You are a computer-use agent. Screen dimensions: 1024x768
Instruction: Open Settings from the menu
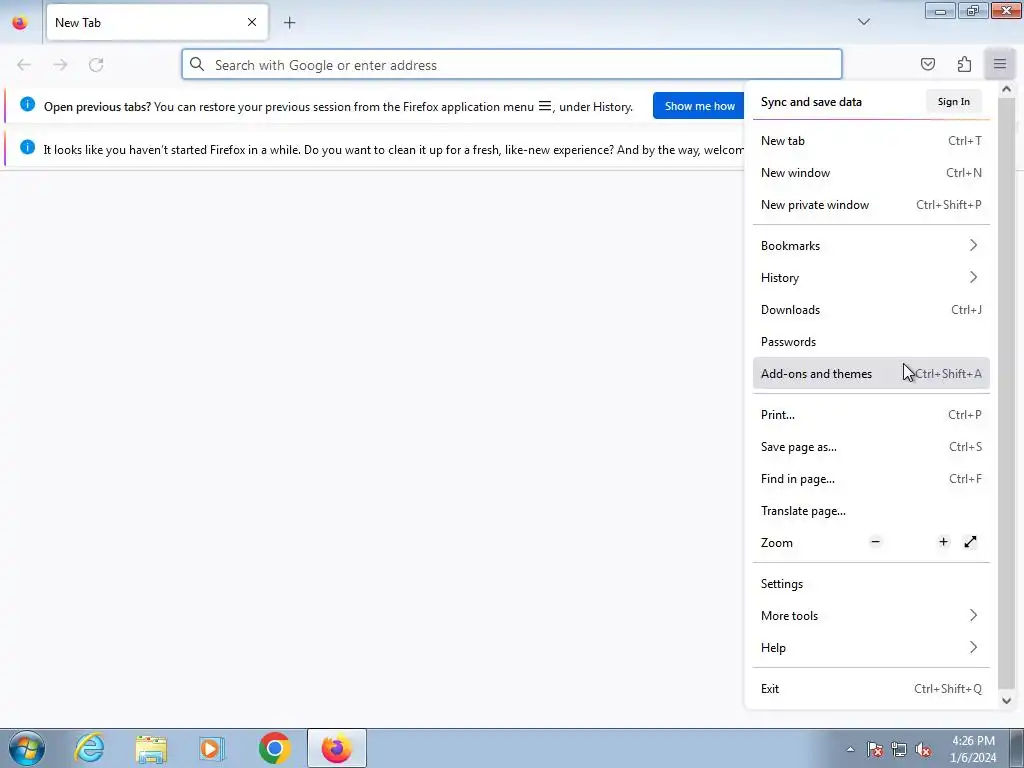[871, 583]
